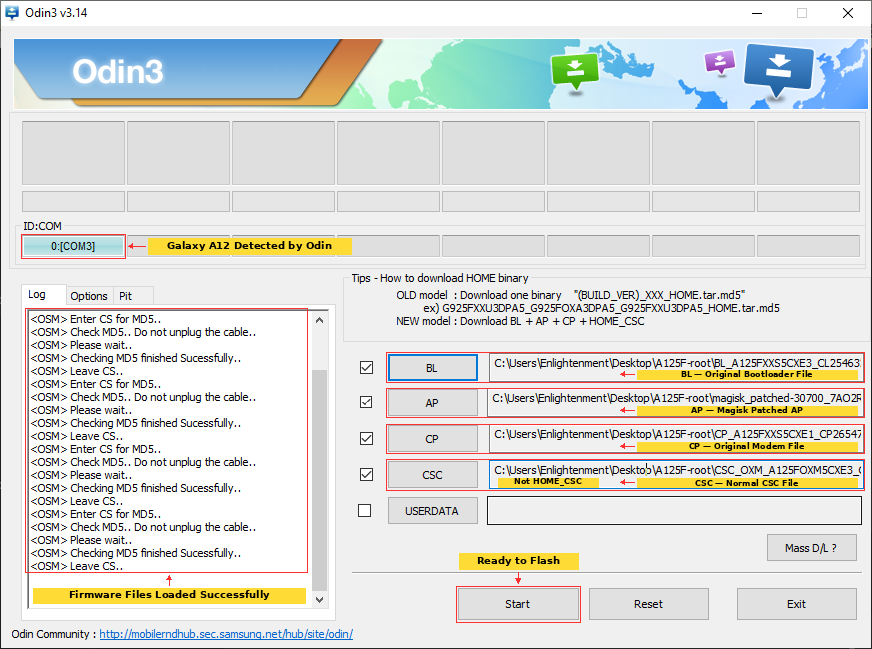This screenshot has height=649, width=872.
Task: Click the Mass D/L ? button
Action: point(811,548)
